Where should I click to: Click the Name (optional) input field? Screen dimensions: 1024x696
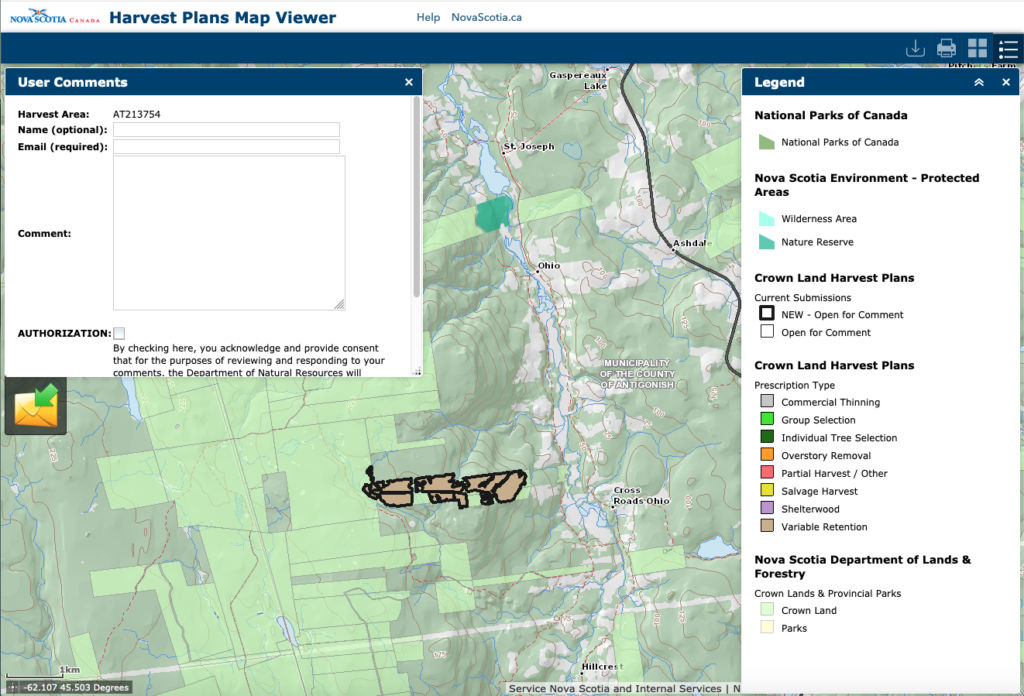pyautogui.click(x=226, y=130)
